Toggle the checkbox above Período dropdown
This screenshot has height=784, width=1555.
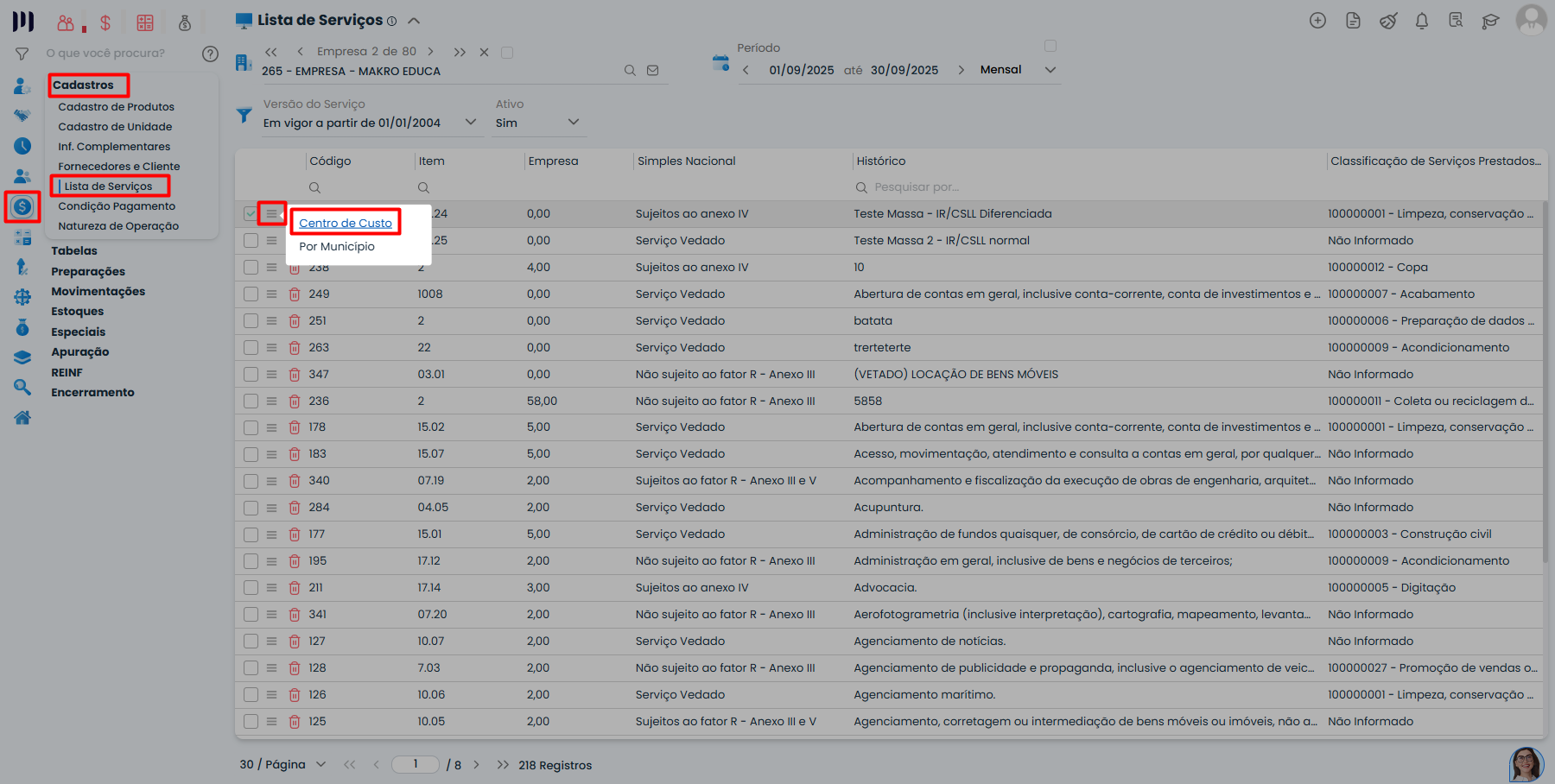pyautogui.click(x=1050, y=46)
